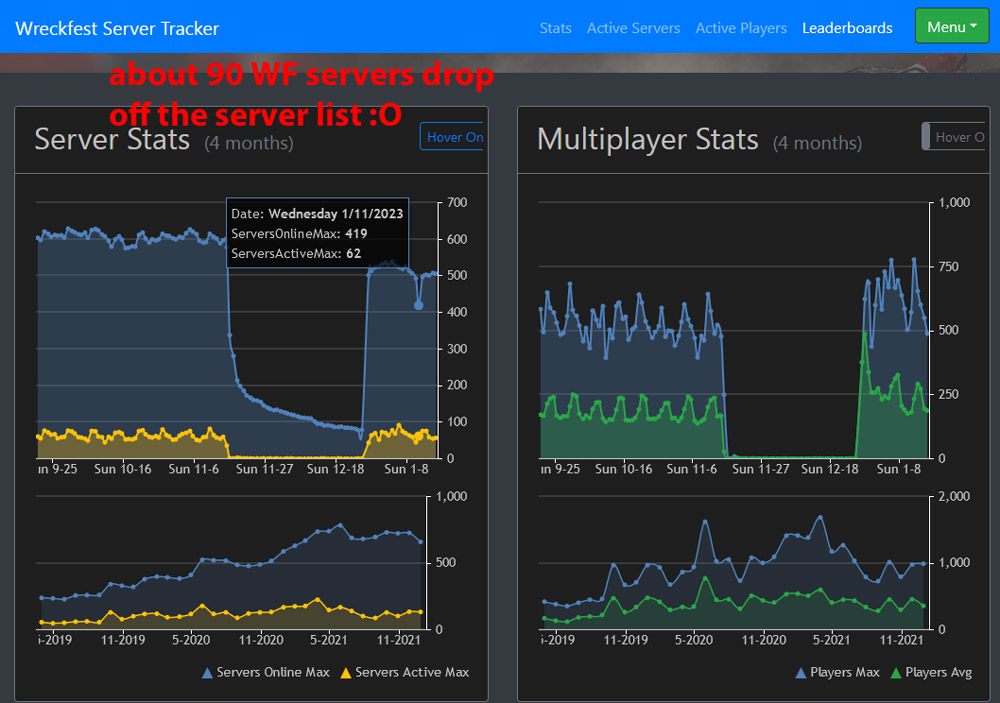Click the ServersOnlineMax: 419 tooltip line

(299, 233)
